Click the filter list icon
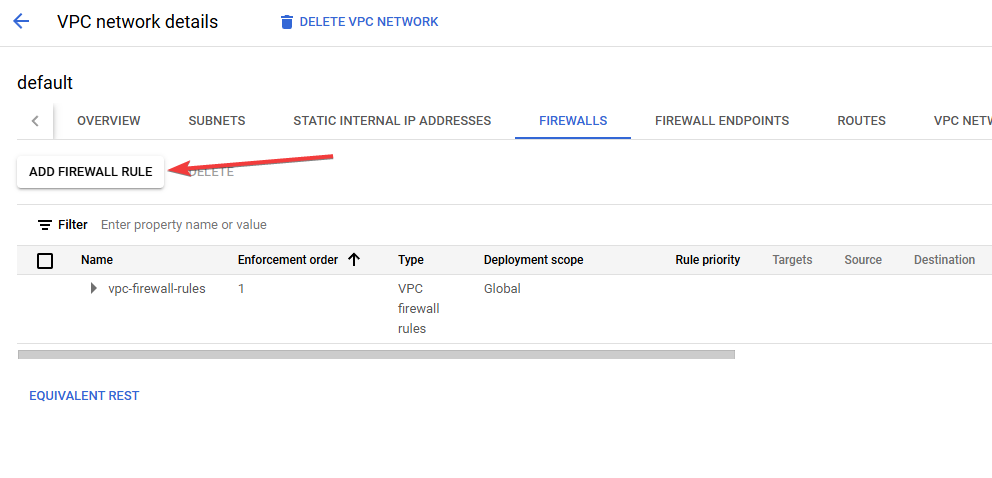 (x=45, y=225)
